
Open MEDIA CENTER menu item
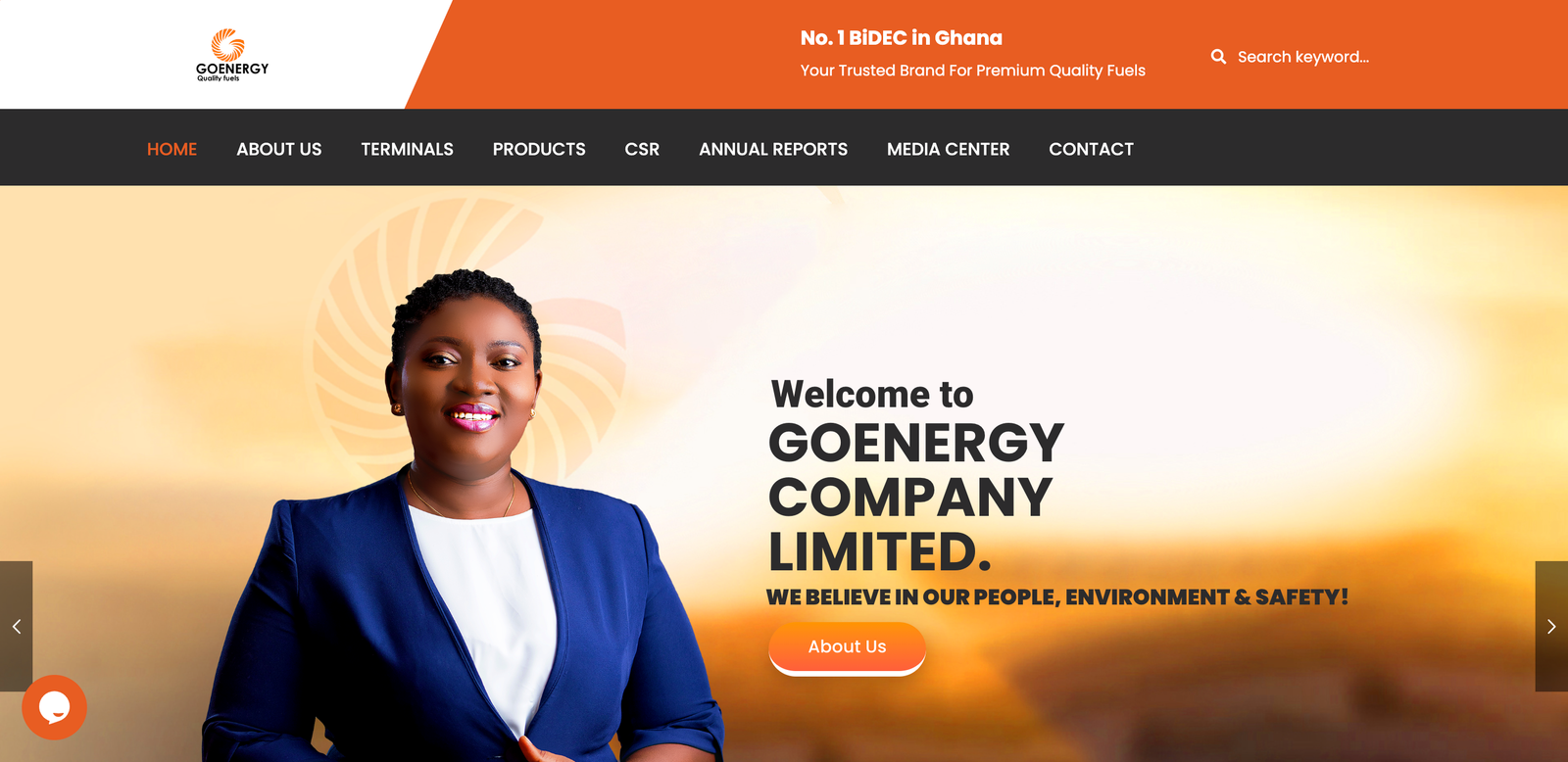pyautogui.click(x=948, y=149)
